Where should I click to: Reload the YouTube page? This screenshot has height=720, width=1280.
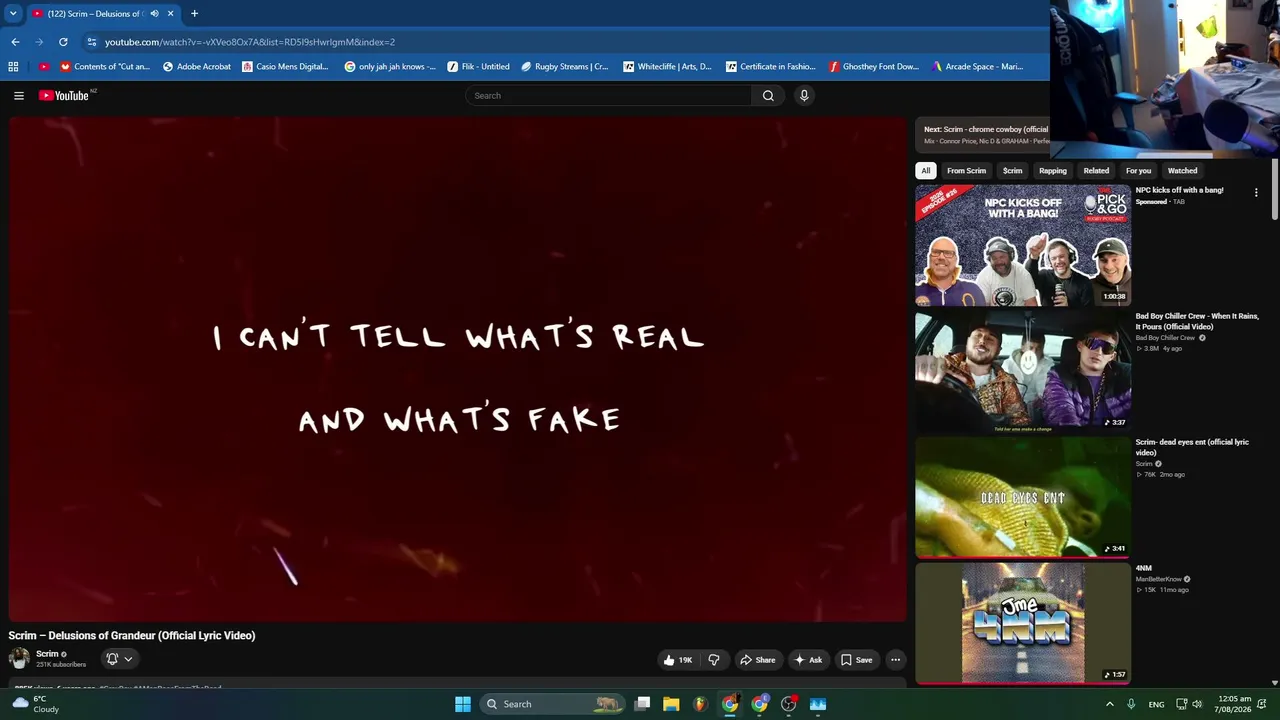click(x=63, y=42)
